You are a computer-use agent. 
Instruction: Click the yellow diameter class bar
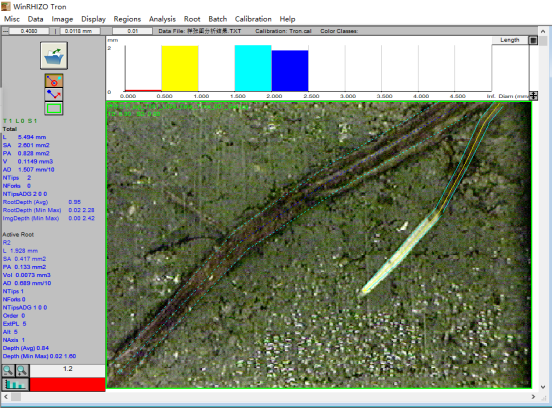click(180, 68)
